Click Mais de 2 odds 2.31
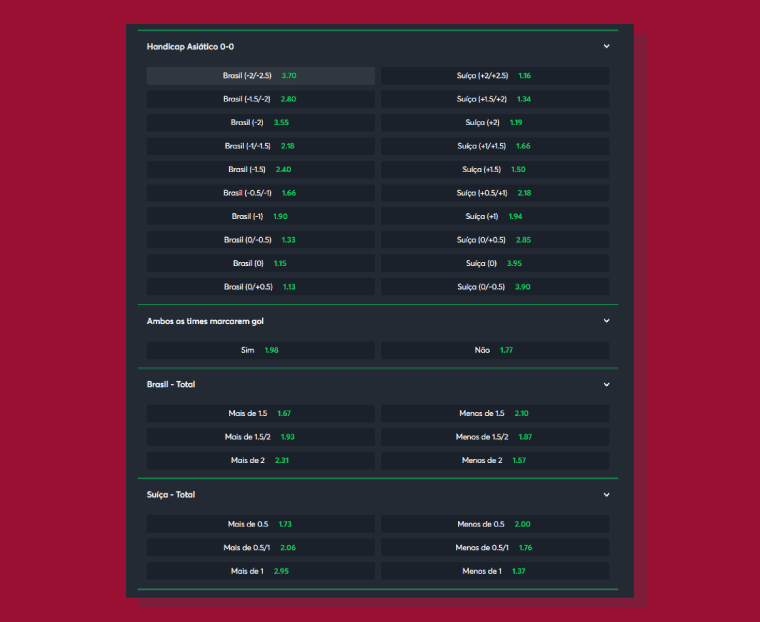760x622 pixels. 261,461
